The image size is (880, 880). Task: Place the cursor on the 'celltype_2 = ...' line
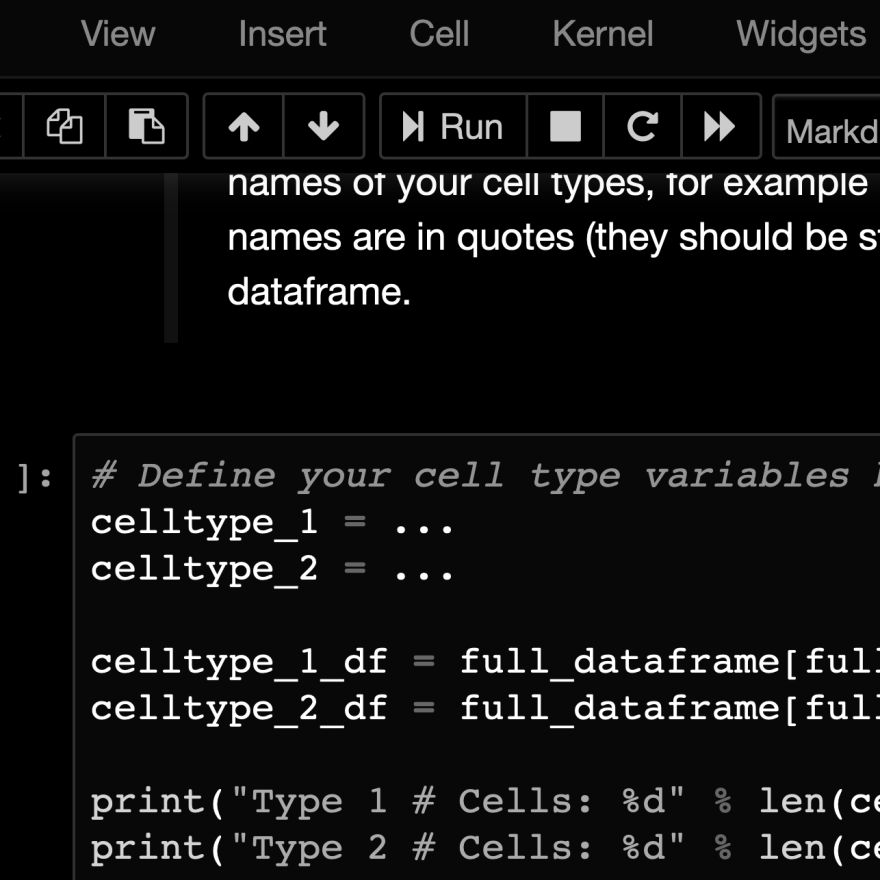point(272,568)
